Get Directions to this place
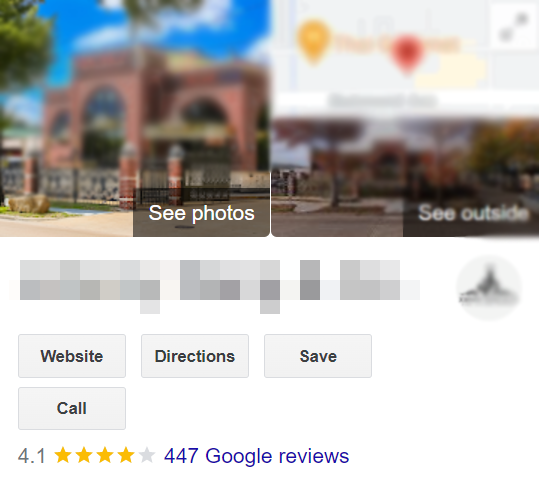 [x=195, y=356]
